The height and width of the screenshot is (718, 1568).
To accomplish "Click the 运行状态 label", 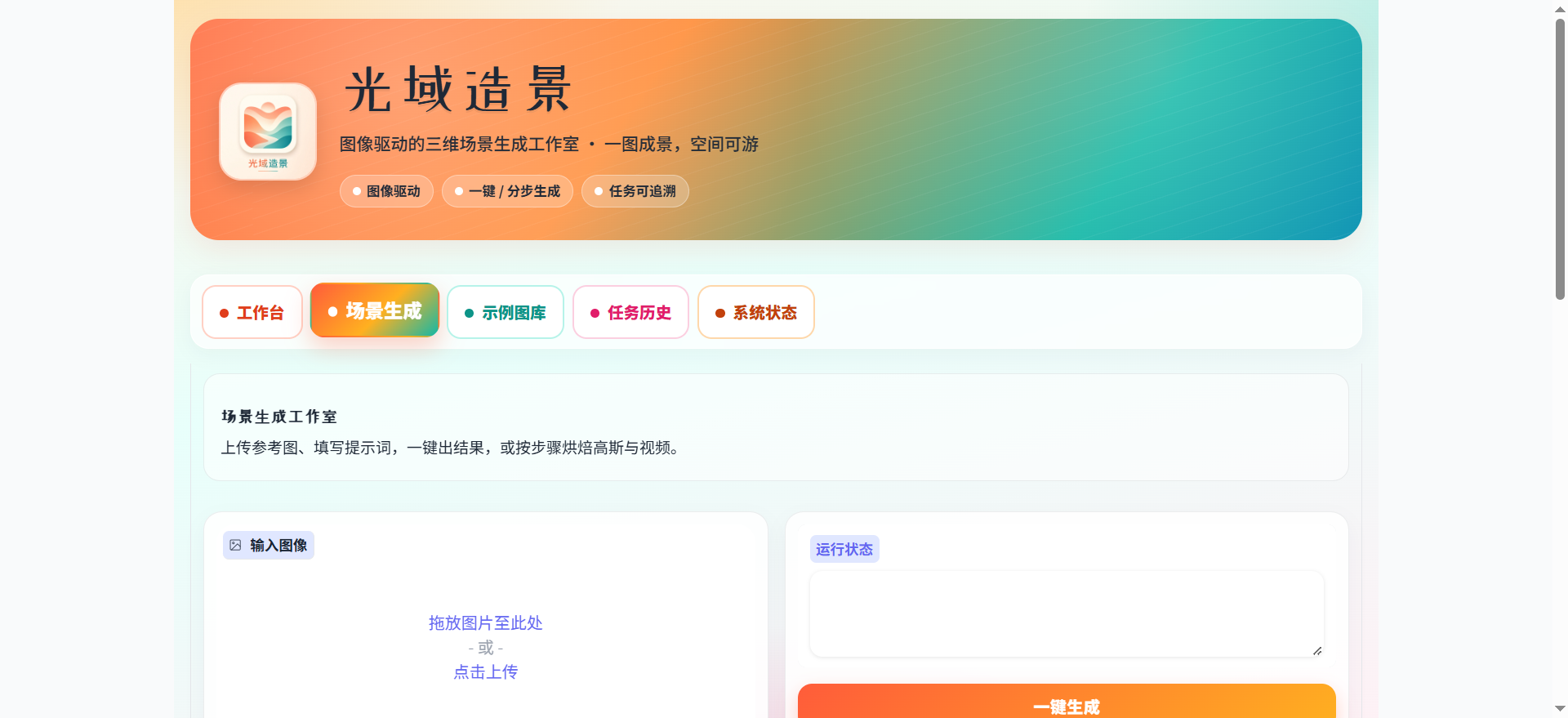I will pos(844,549).
